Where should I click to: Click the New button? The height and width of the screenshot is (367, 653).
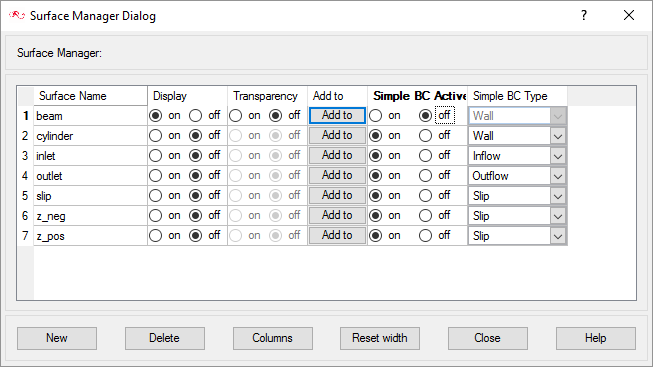pos(57,338)
